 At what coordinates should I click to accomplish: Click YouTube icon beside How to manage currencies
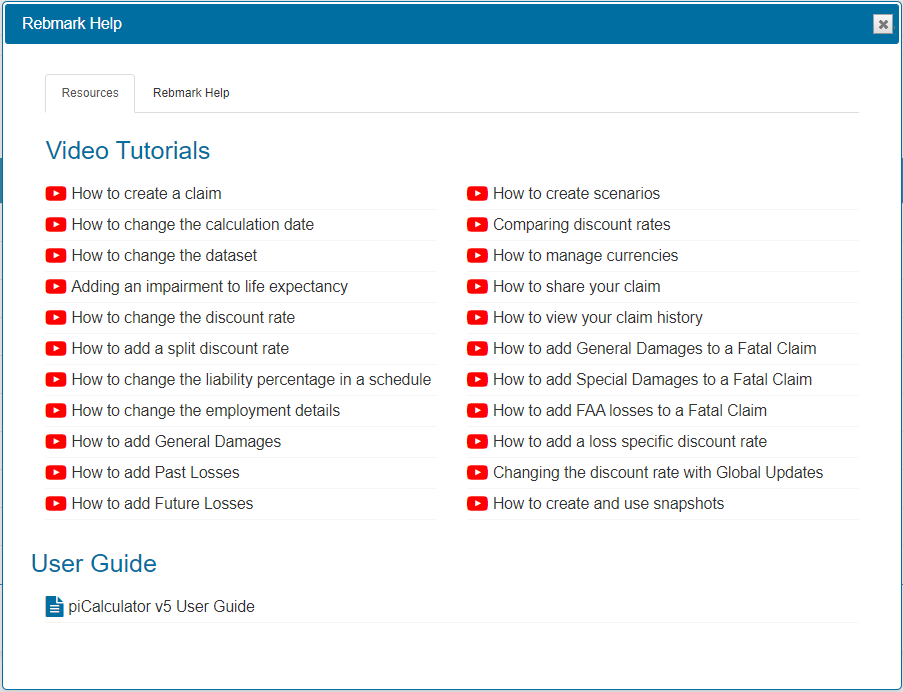pyautogui.click(x=477, y=256)
